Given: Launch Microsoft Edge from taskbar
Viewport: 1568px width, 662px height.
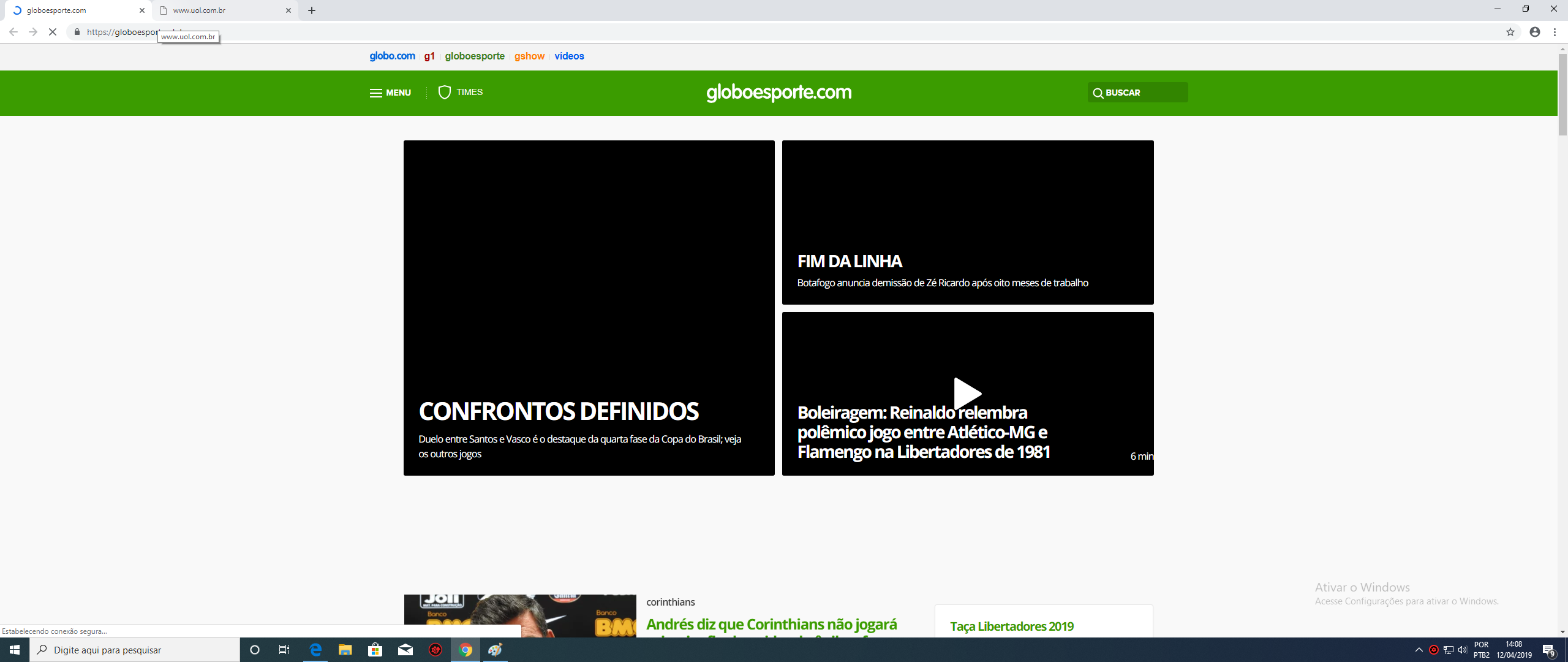Looking at the screenshot, I should pos(315,650).
